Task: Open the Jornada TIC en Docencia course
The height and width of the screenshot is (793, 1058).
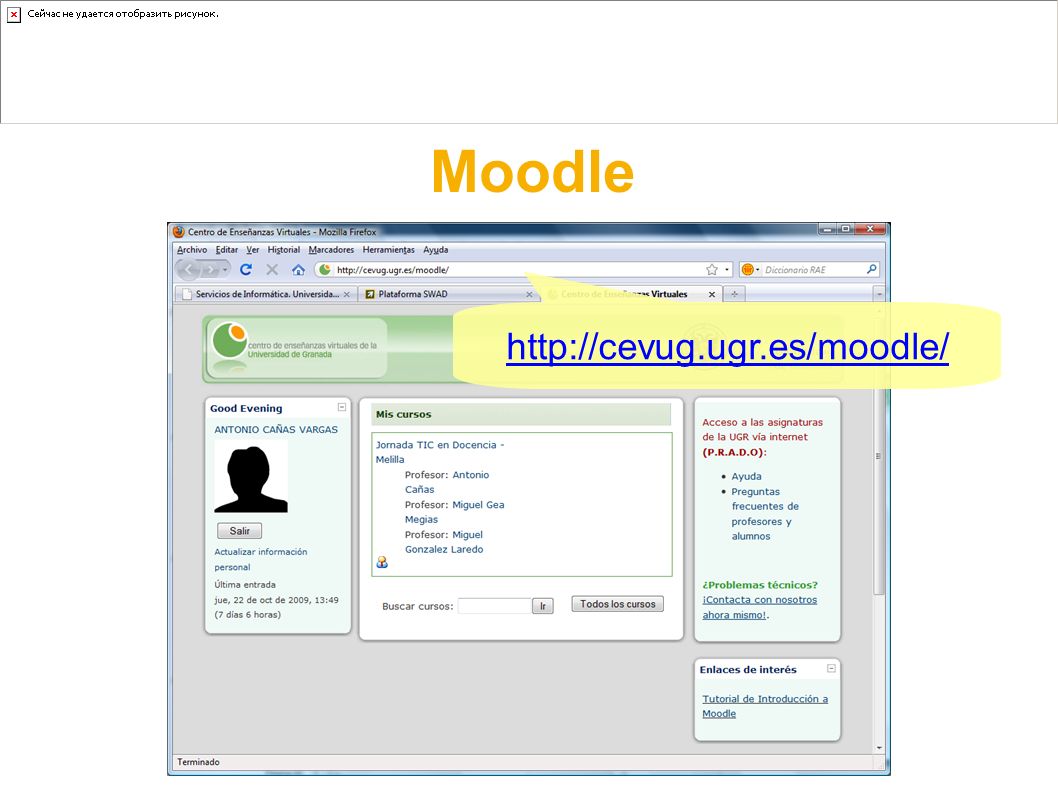Action: coord(440,452)
